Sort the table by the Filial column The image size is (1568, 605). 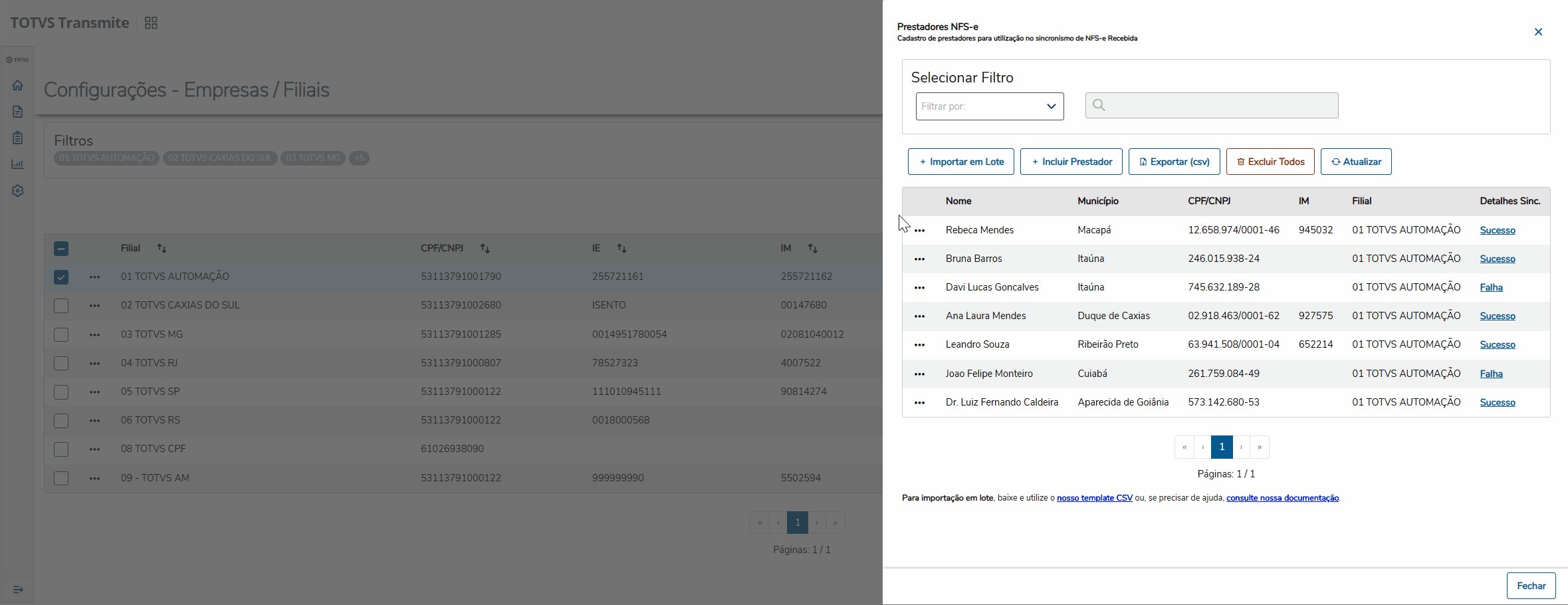tap(162, 249)
